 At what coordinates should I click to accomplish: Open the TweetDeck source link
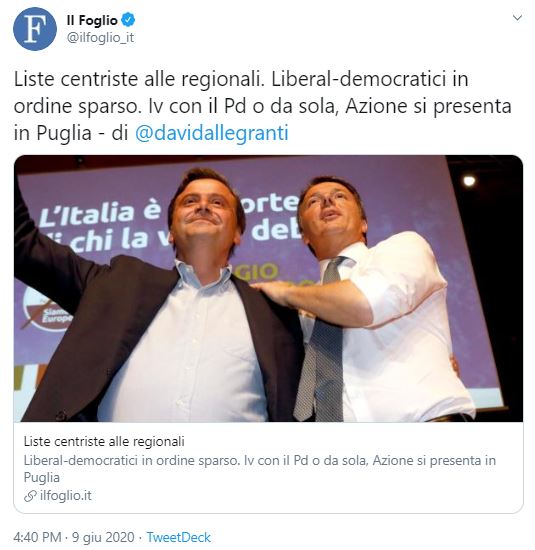(x=179, y=537)
